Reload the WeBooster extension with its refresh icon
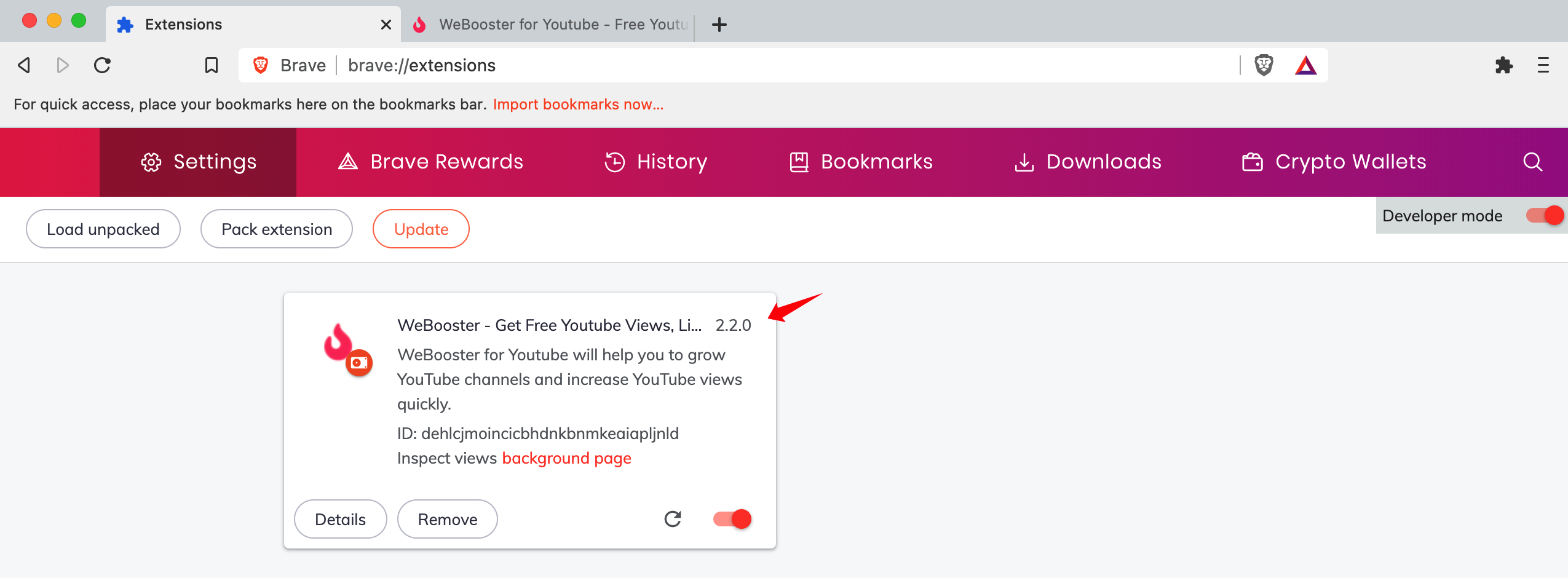This screenshot has height=578, width=1568. [673, 519]
